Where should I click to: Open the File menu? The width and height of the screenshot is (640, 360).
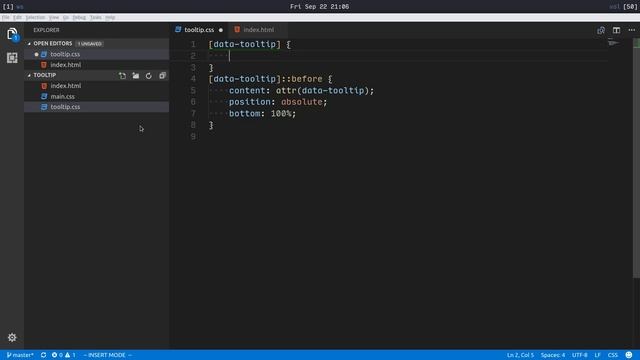[6, 18]
